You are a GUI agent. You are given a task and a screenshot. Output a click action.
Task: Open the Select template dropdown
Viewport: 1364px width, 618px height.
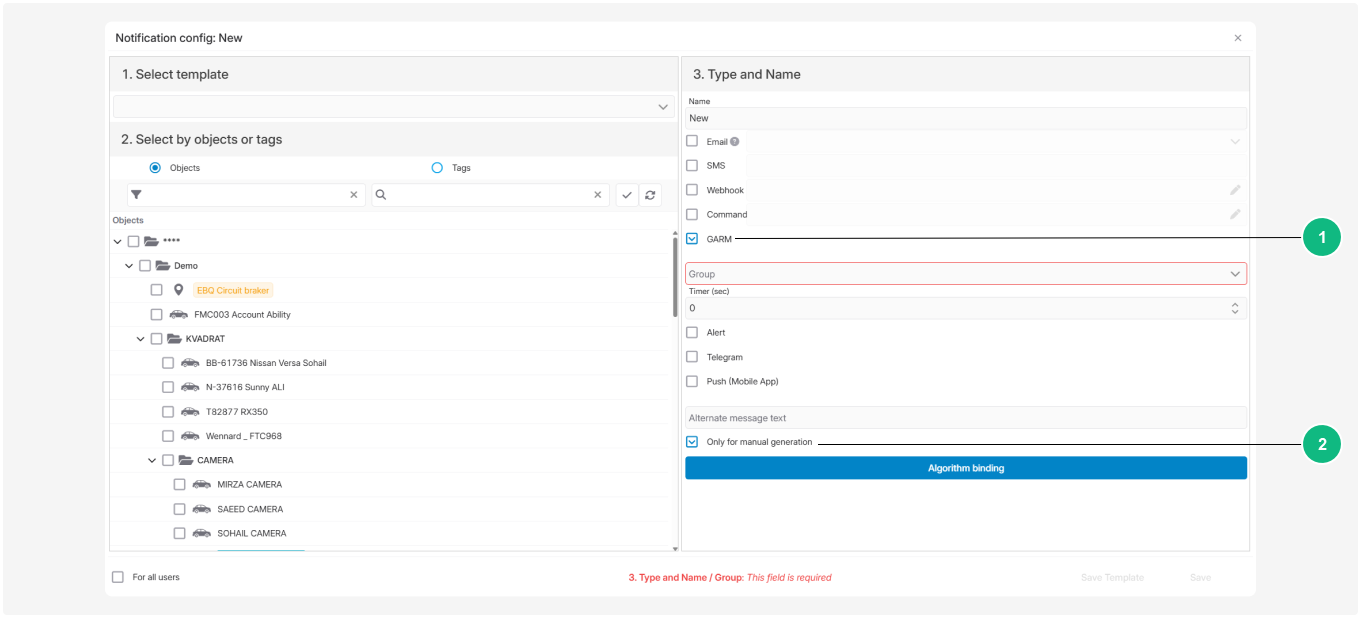point(393,106)
